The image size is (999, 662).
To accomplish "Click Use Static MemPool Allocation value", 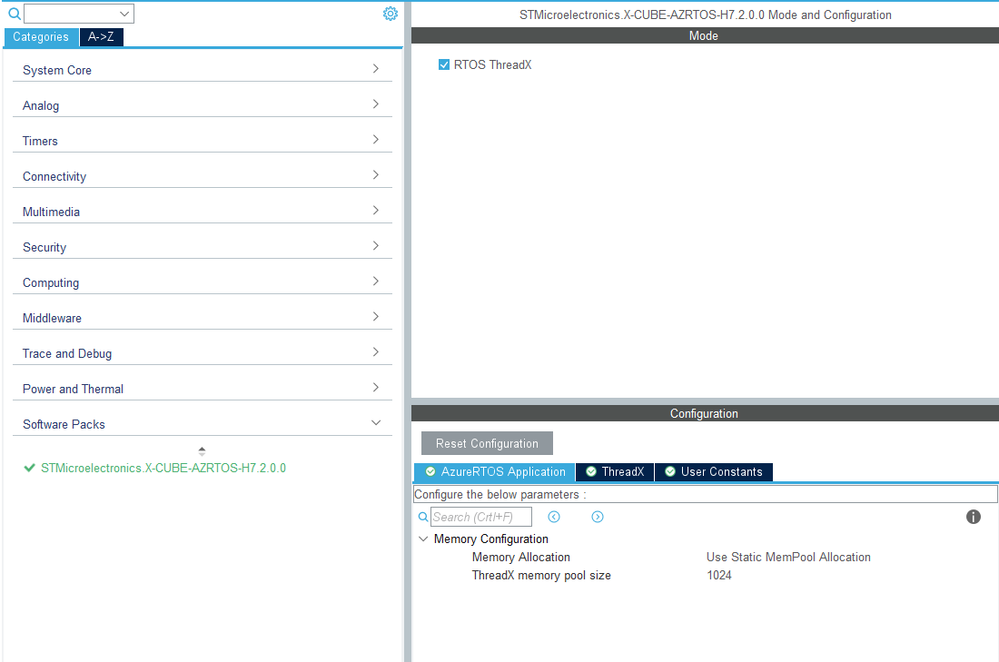I will 788,557.
